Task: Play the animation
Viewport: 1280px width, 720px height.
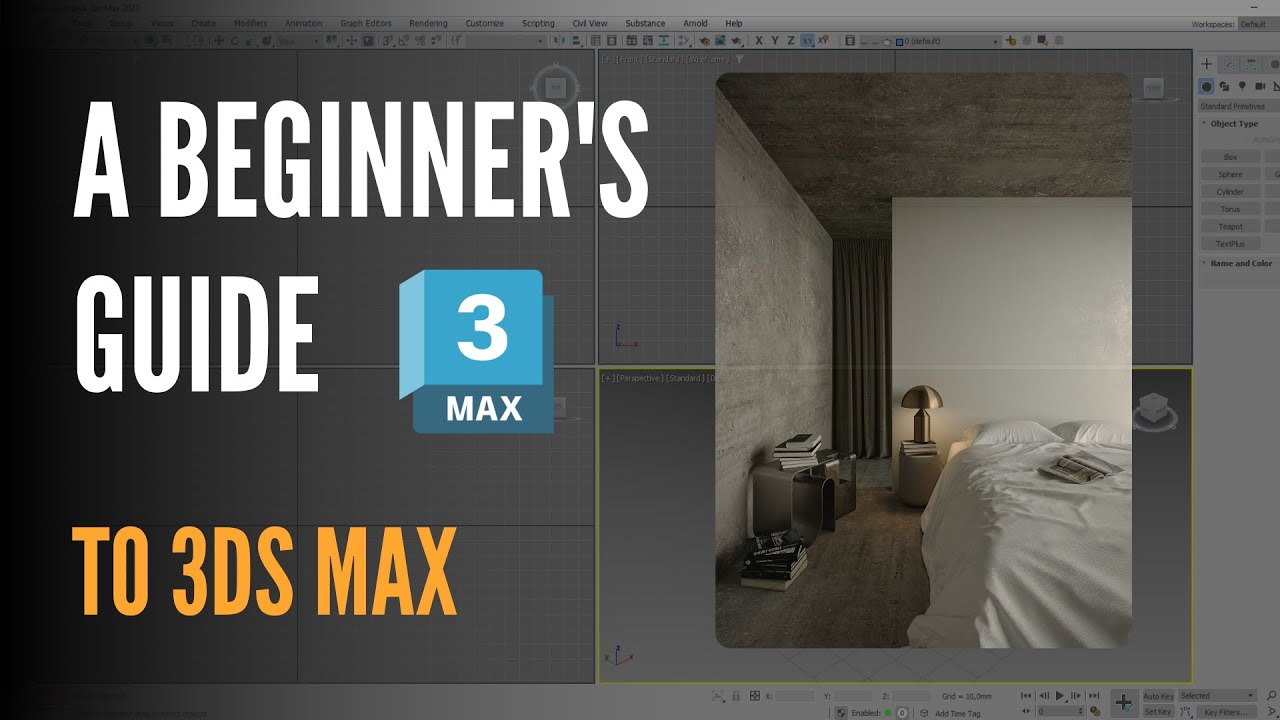Action: pyautogui.click(x=1060, y=695)
